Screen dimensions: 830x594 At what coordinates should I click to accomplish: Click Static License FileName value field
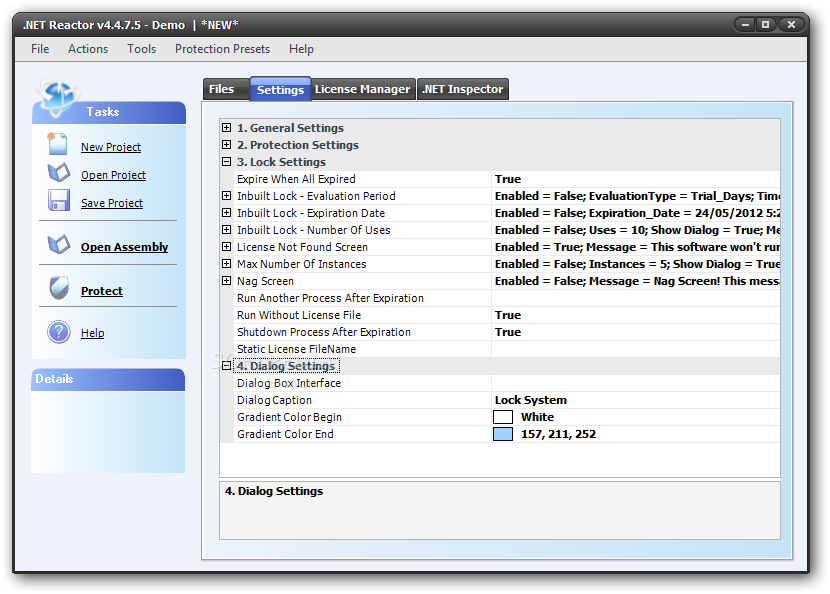pyautogui.click(x=636, y=349)
